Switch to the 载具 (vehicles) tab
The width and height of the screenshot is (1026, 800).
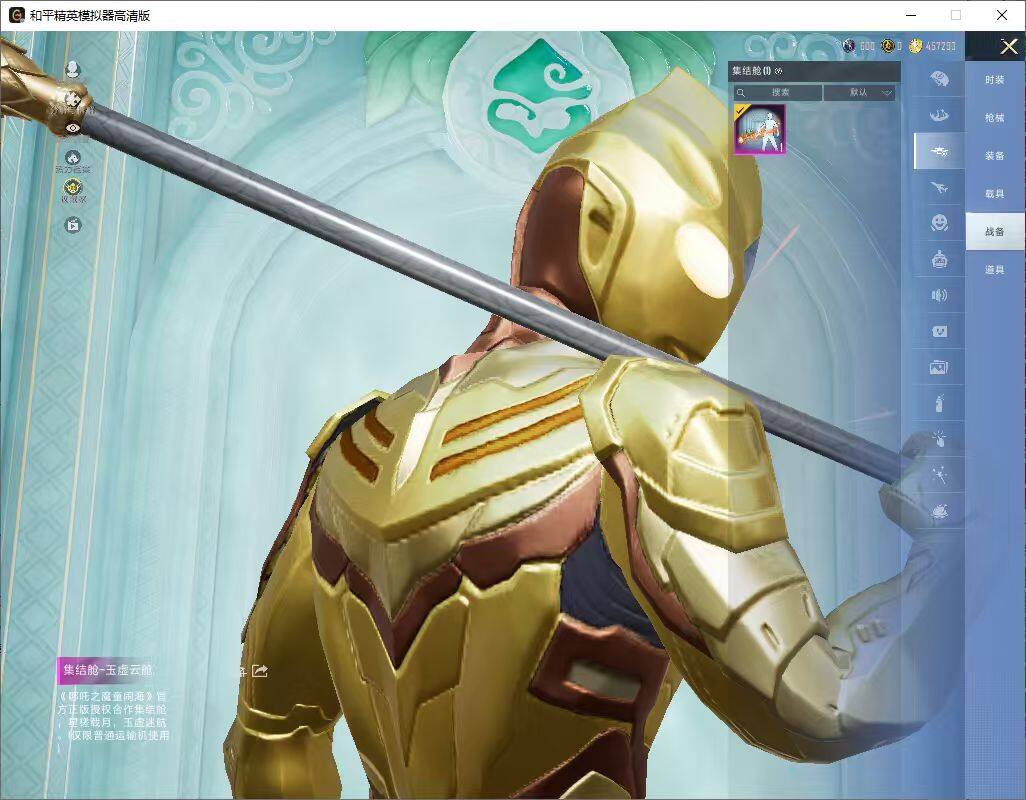click(x=995, y=194)
